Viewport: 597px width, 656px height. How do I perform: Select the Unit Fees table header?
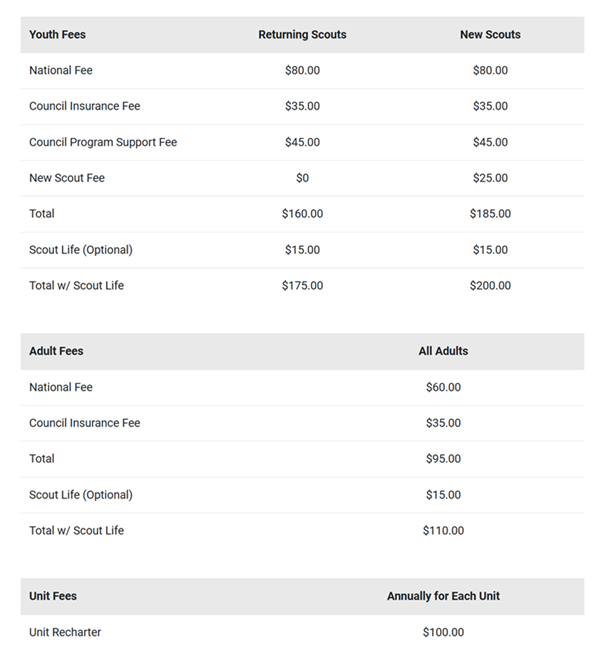pyautogui.click(x=53, y=596)
